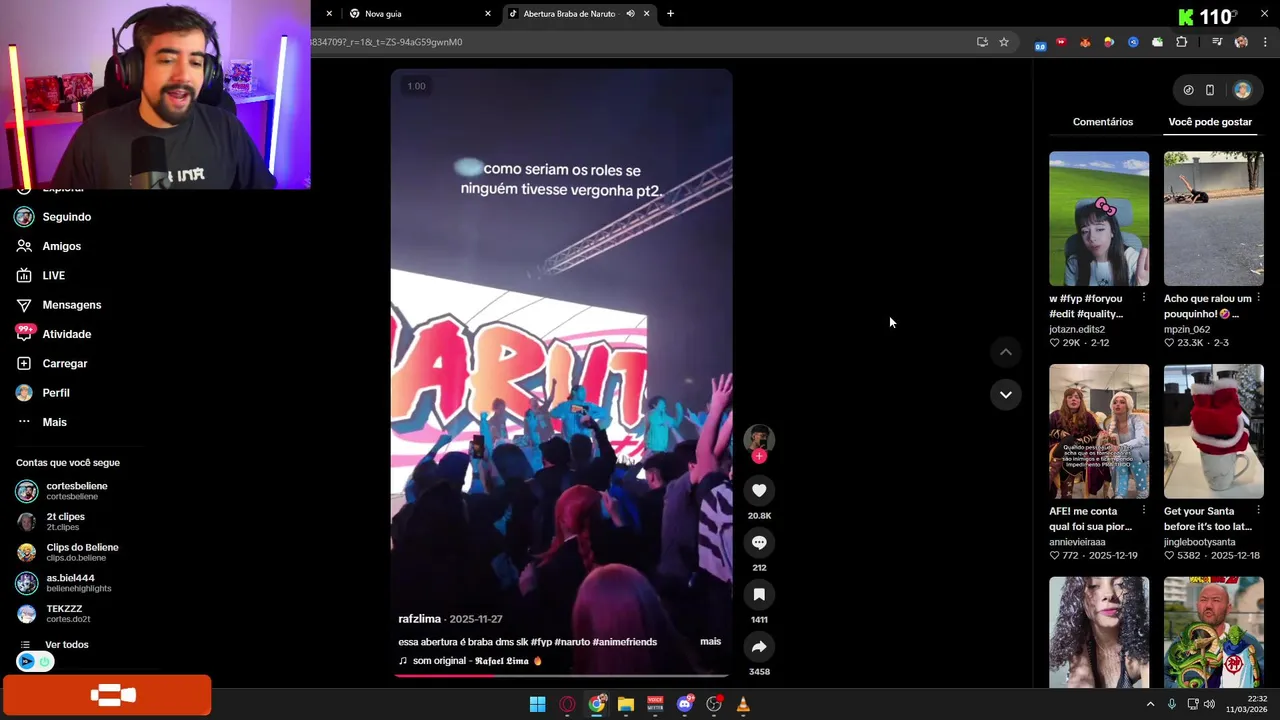
Task: Open the creator avatar beside the video
Action: tap(759, 438)
